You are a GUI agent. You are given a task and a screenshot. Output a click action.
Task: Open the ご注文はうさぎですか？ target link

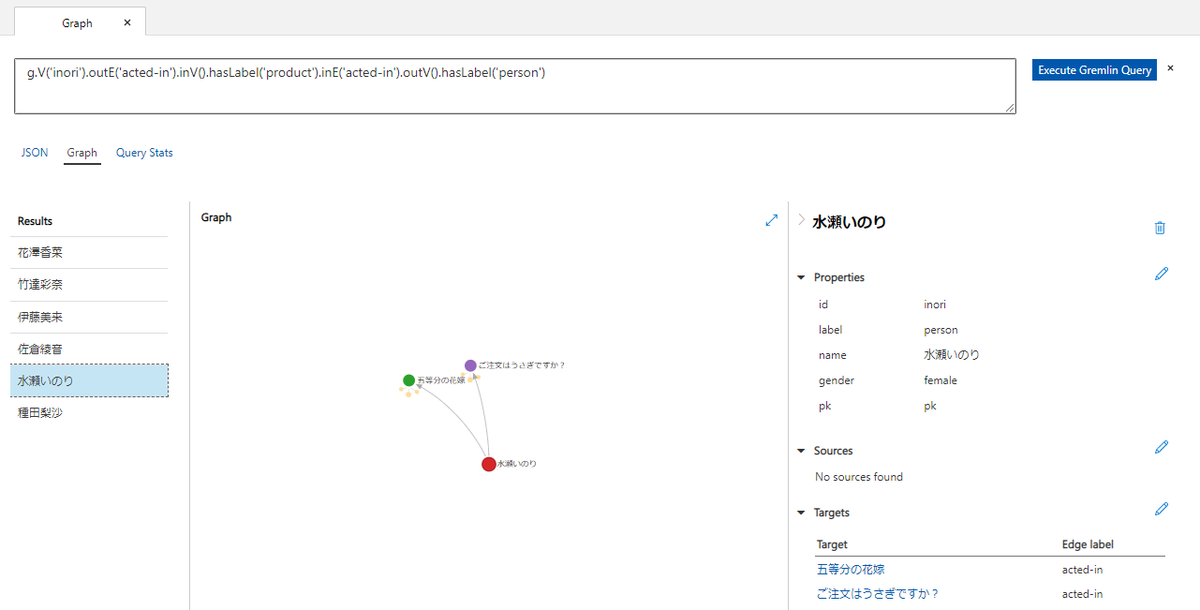pyautogui.click(x=878, y=593)
